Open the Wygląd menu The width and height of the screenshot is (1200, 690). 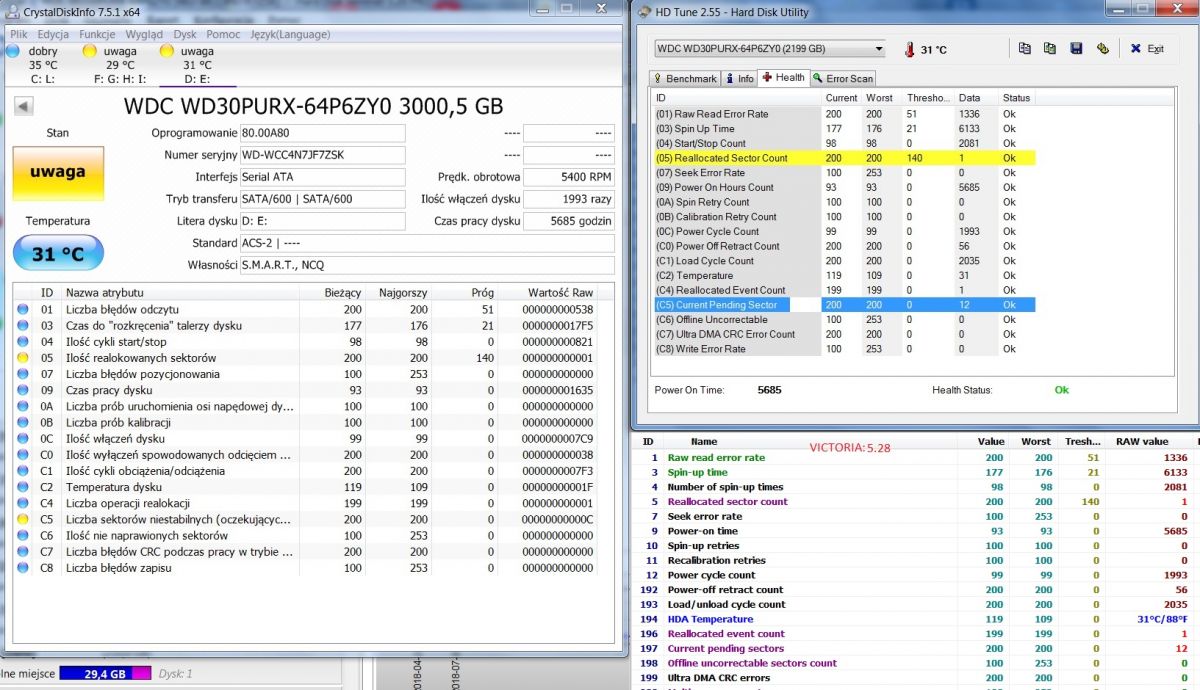145,34
